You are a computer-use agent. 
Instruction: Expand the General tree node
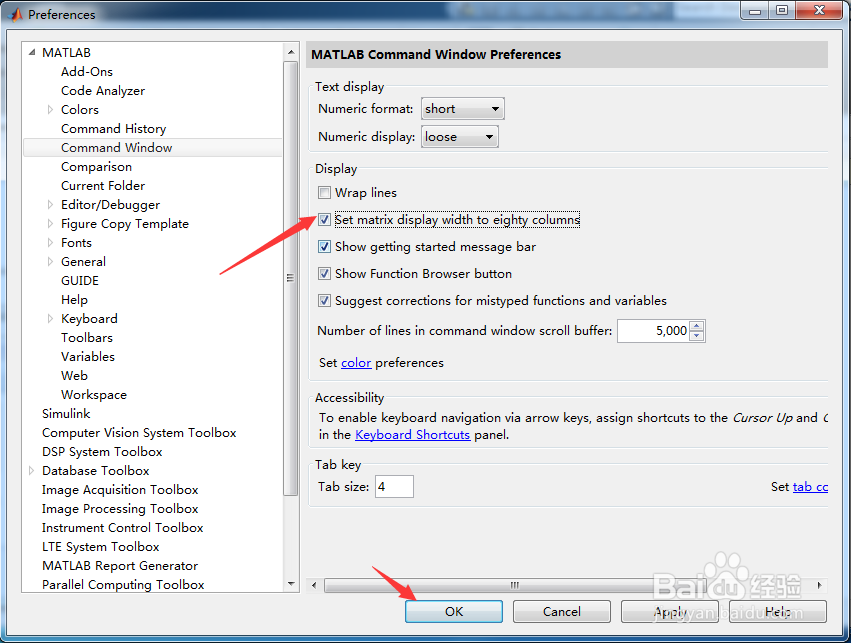click(50, 262)
